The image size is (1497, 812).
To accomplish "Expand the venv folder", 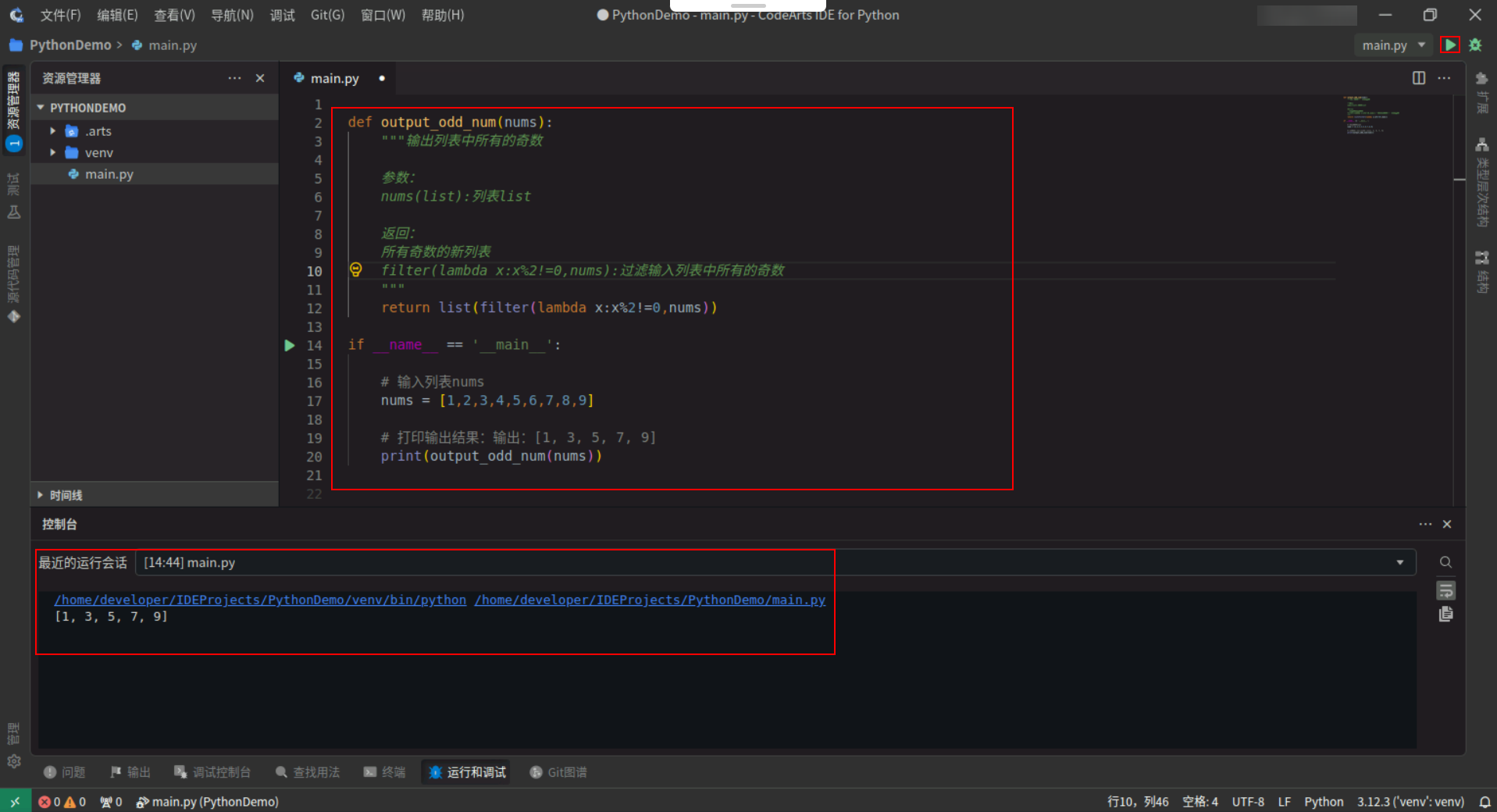I will tap(53, 152).
